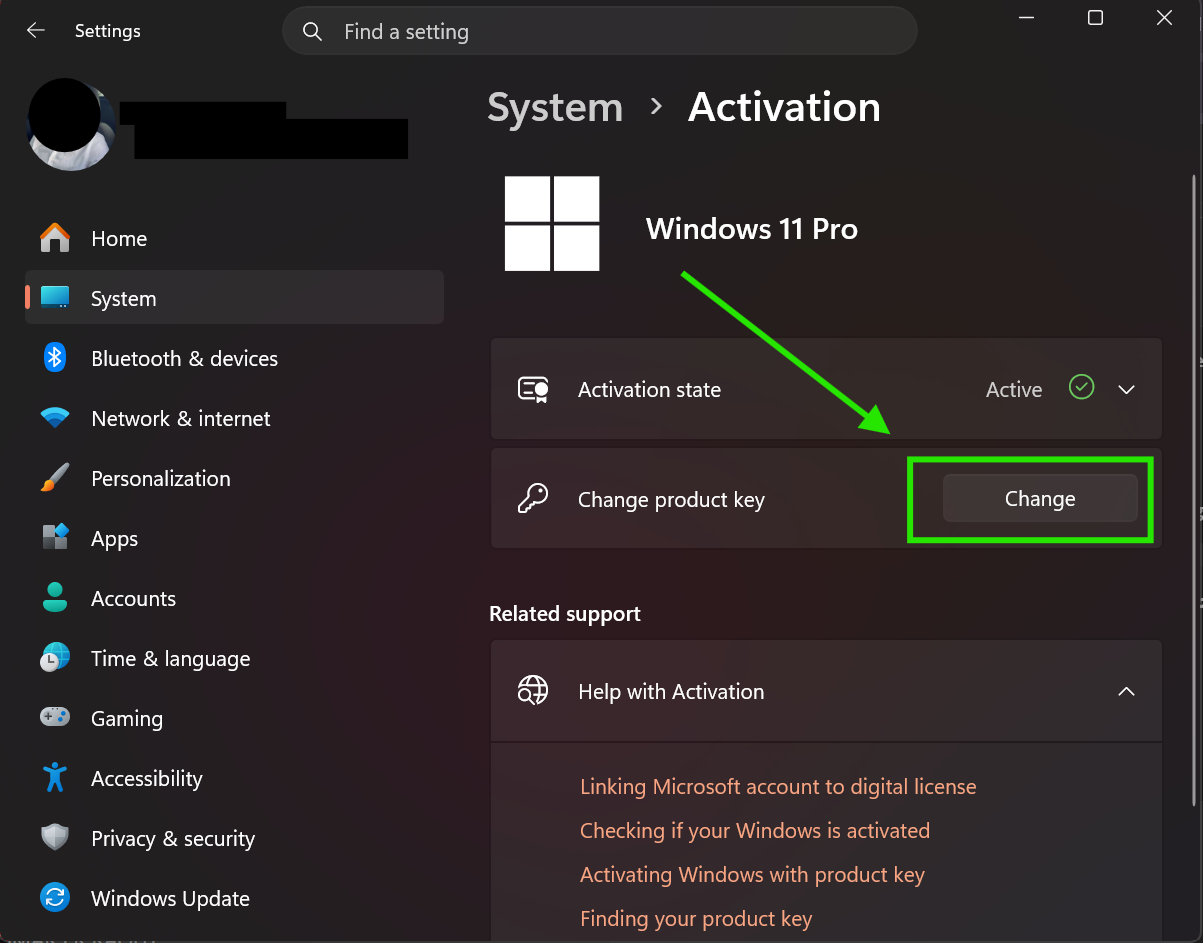Expand the Activation state chevron
1203x943 pixels.
click(1127, 389)
